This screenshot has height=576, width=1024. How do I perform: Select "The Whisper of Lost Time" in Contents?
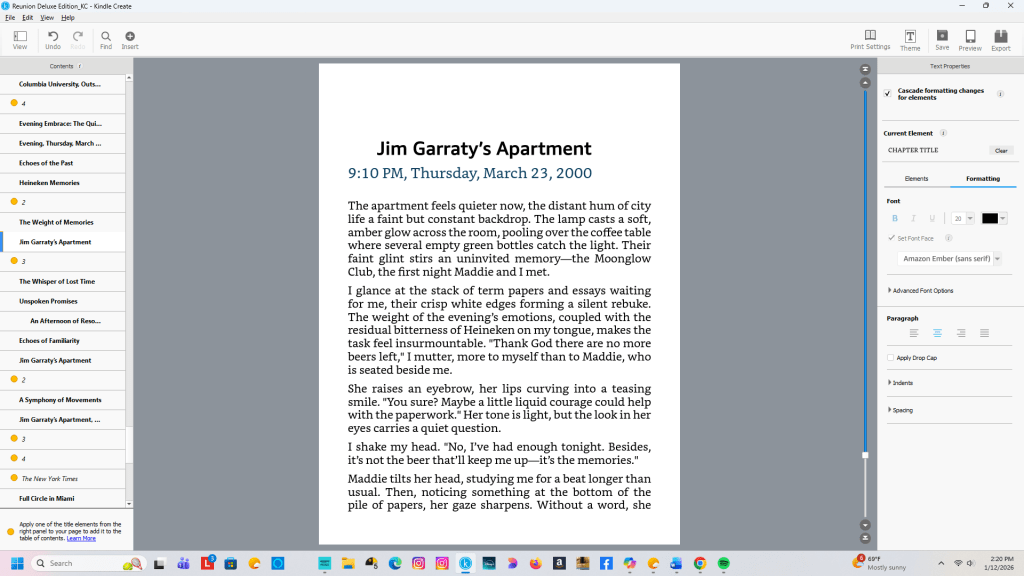click(57, 282)
